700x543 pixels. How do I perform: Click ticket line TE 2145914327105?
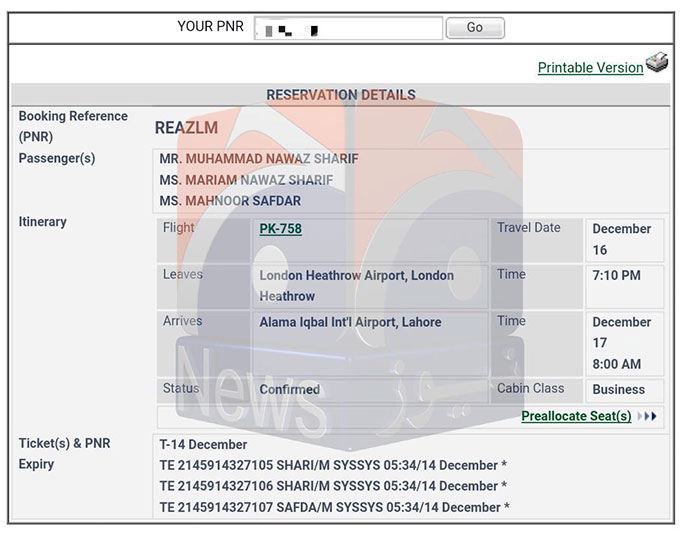point(333,465)
